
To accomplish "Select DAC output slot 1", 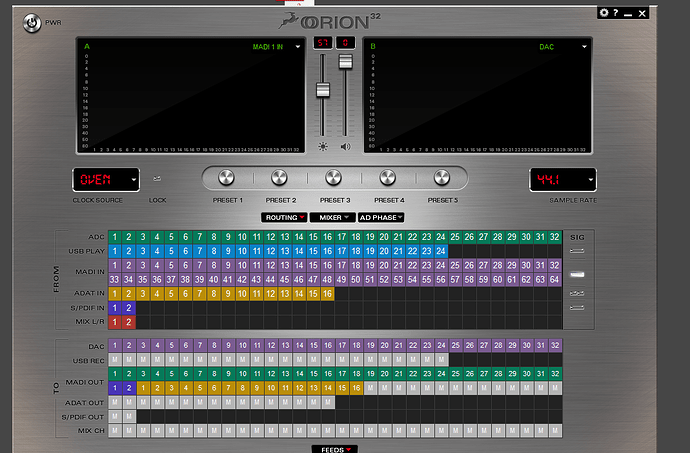I will tap(115, 346).
